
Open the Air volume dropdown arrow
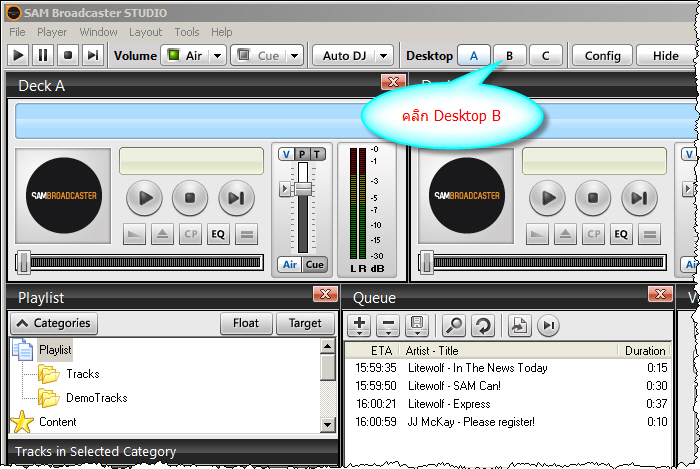click(218, 56)
